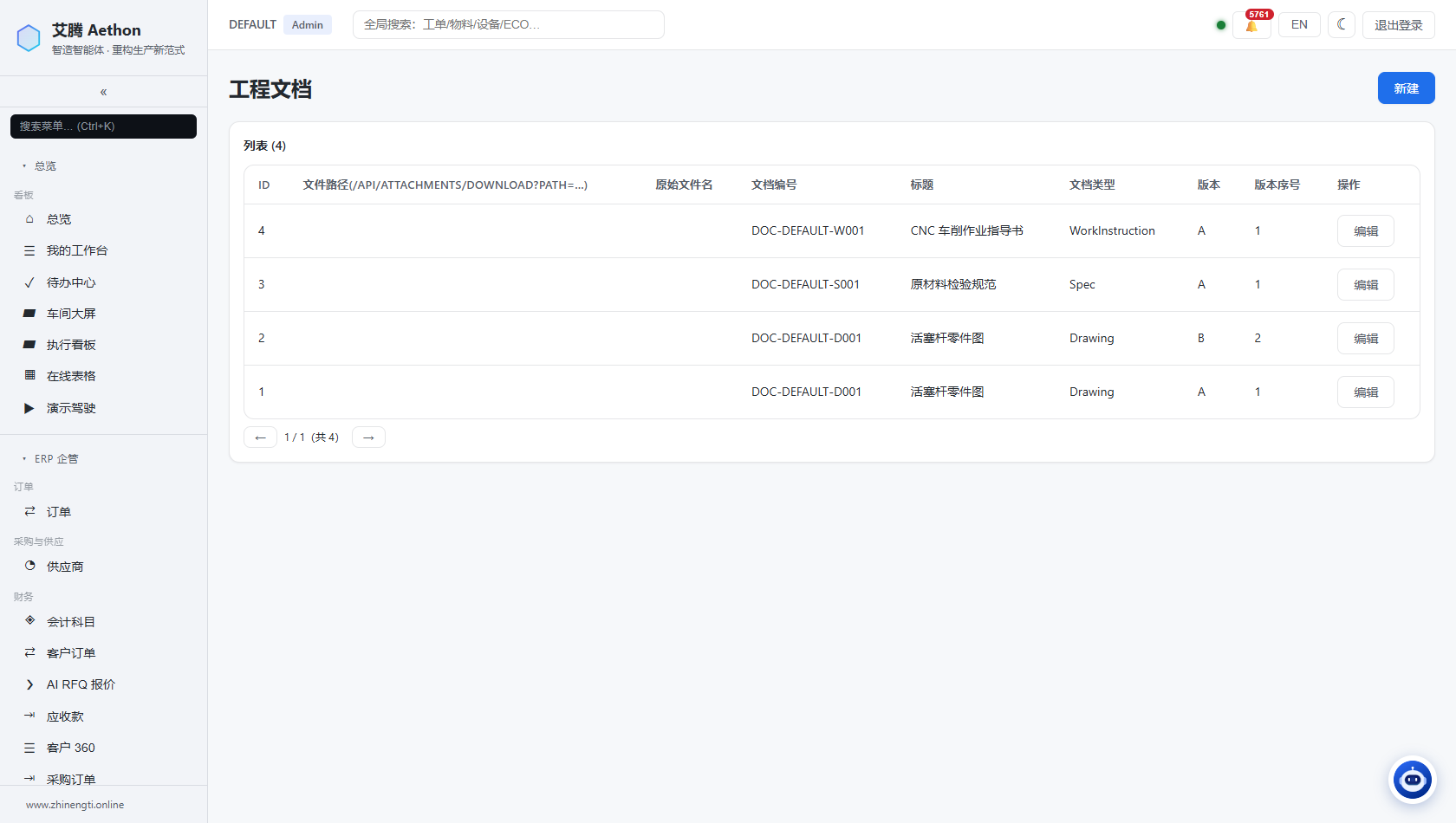Focus the global search field
This screenshot has width=1456, height=823.
509,25
